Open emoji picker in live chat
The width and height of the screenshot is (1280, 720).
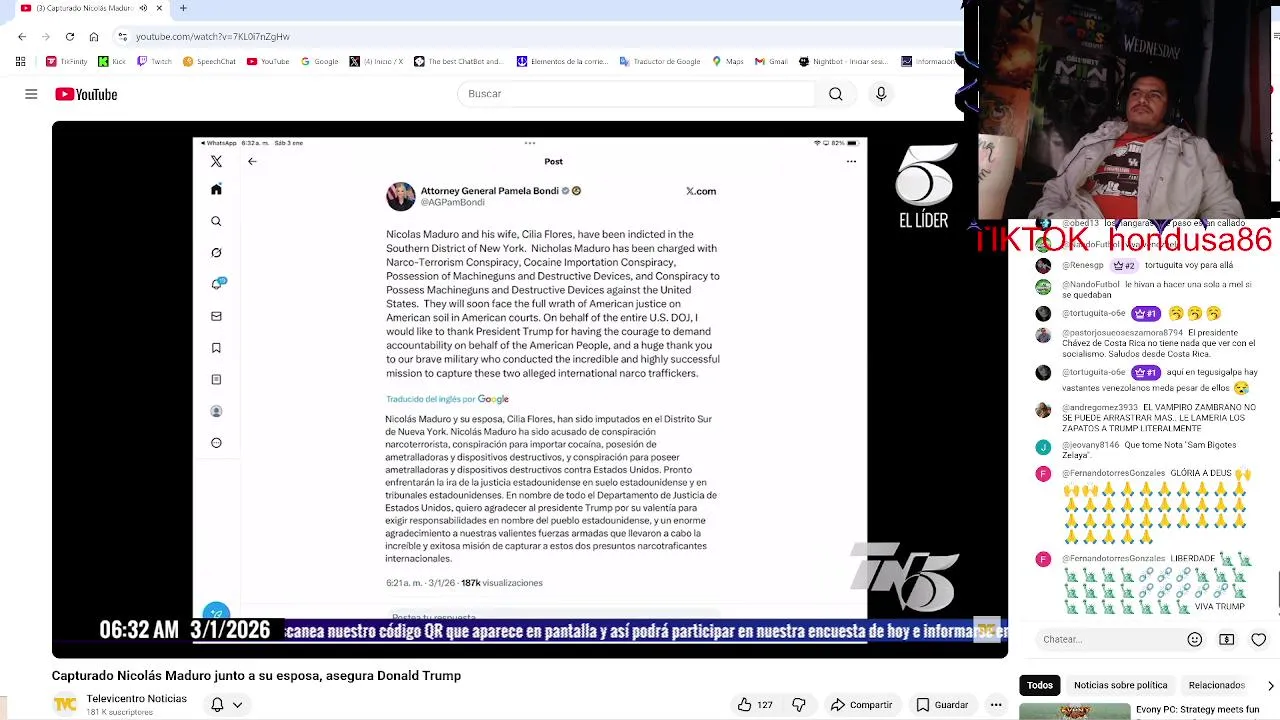[1194, 639]
